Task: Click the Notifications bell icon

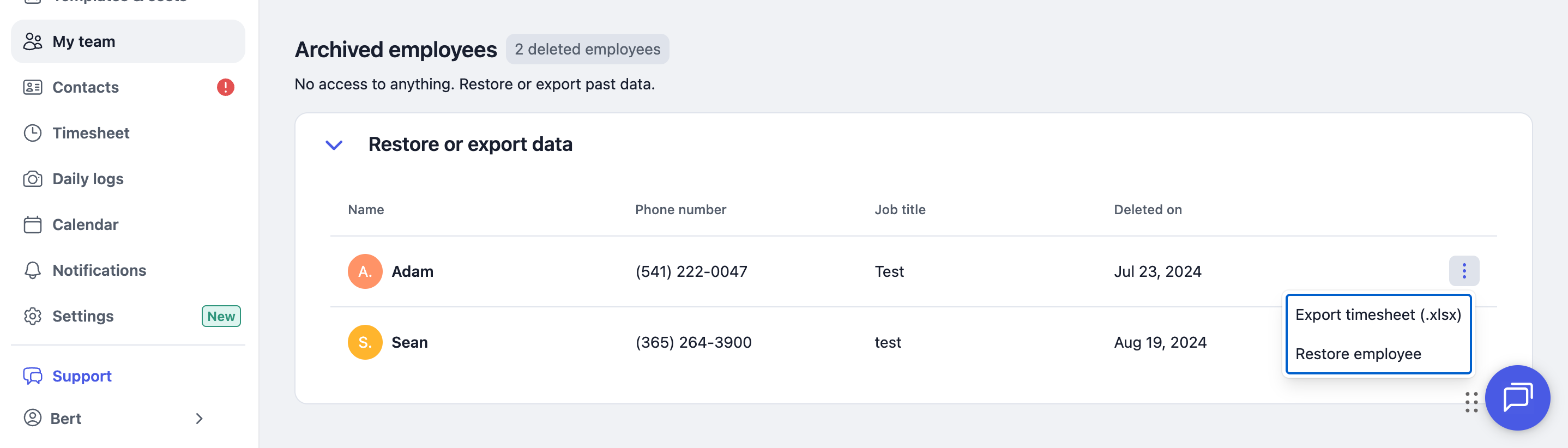Action: pos(32,270)
